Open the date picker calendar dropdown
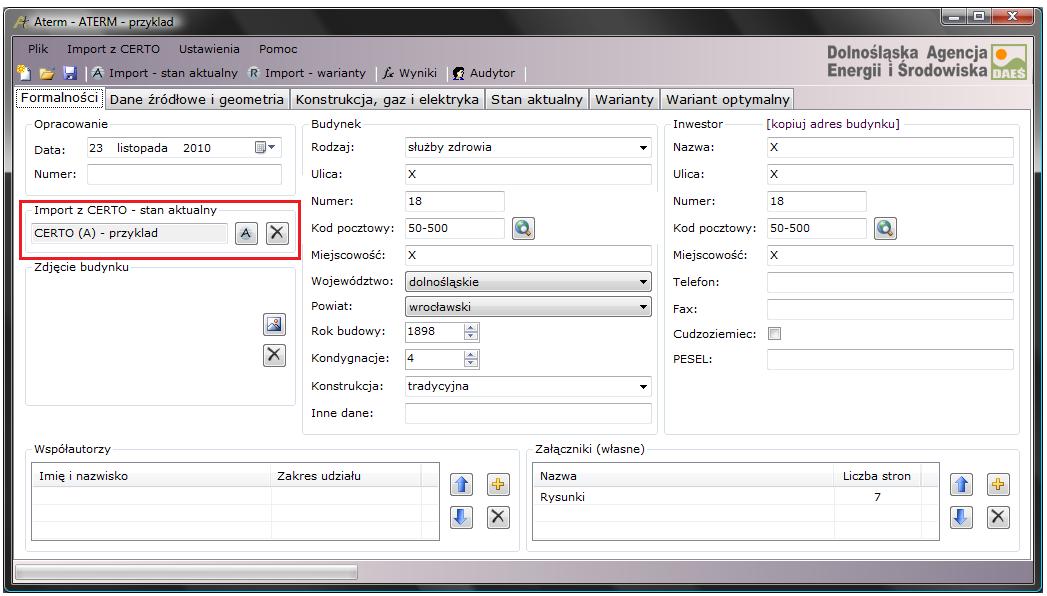1047x596 pixels. [x=265, y=147]
